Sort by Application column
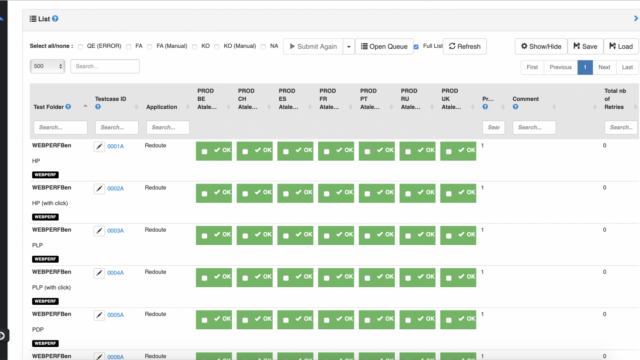 188,107
